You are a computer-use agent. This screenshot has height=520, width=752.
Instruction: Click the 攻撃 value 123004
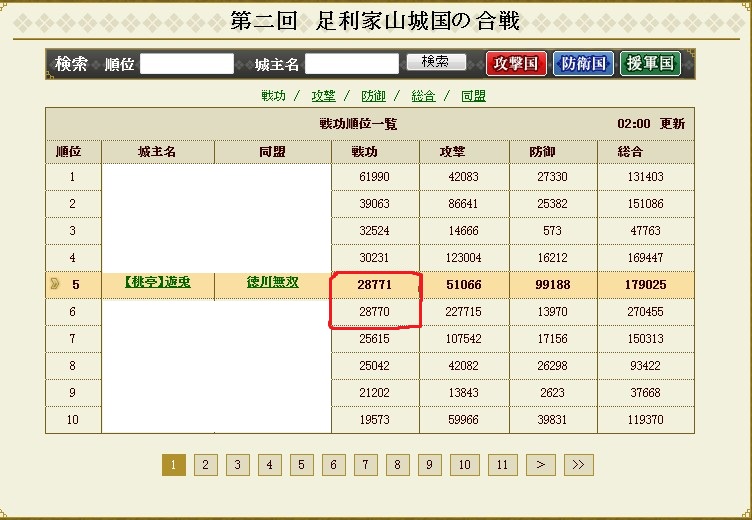coord(463,258)
